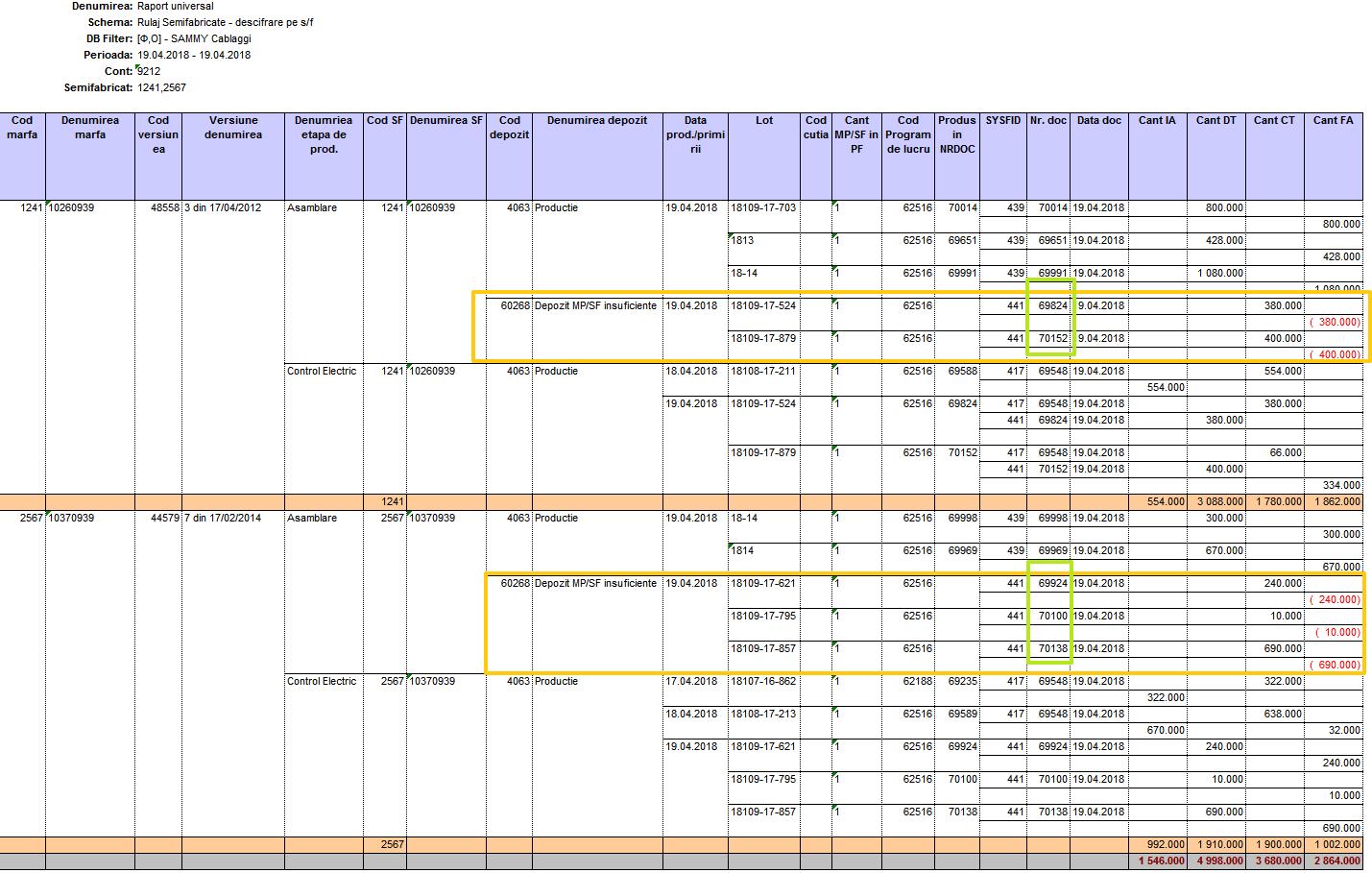Click lot cell "18108-17-211"
The width and height of the screenshot is (1372, 873).
(763, 371)
